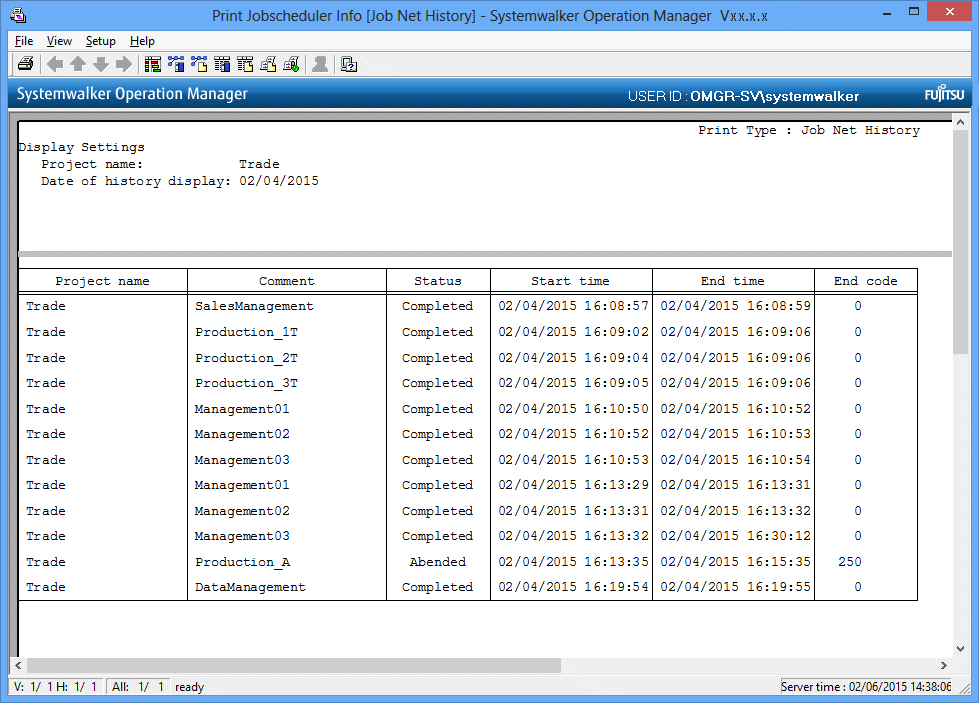Select the Abended Production_A row

pyautogui.click(x=438, y=562)
